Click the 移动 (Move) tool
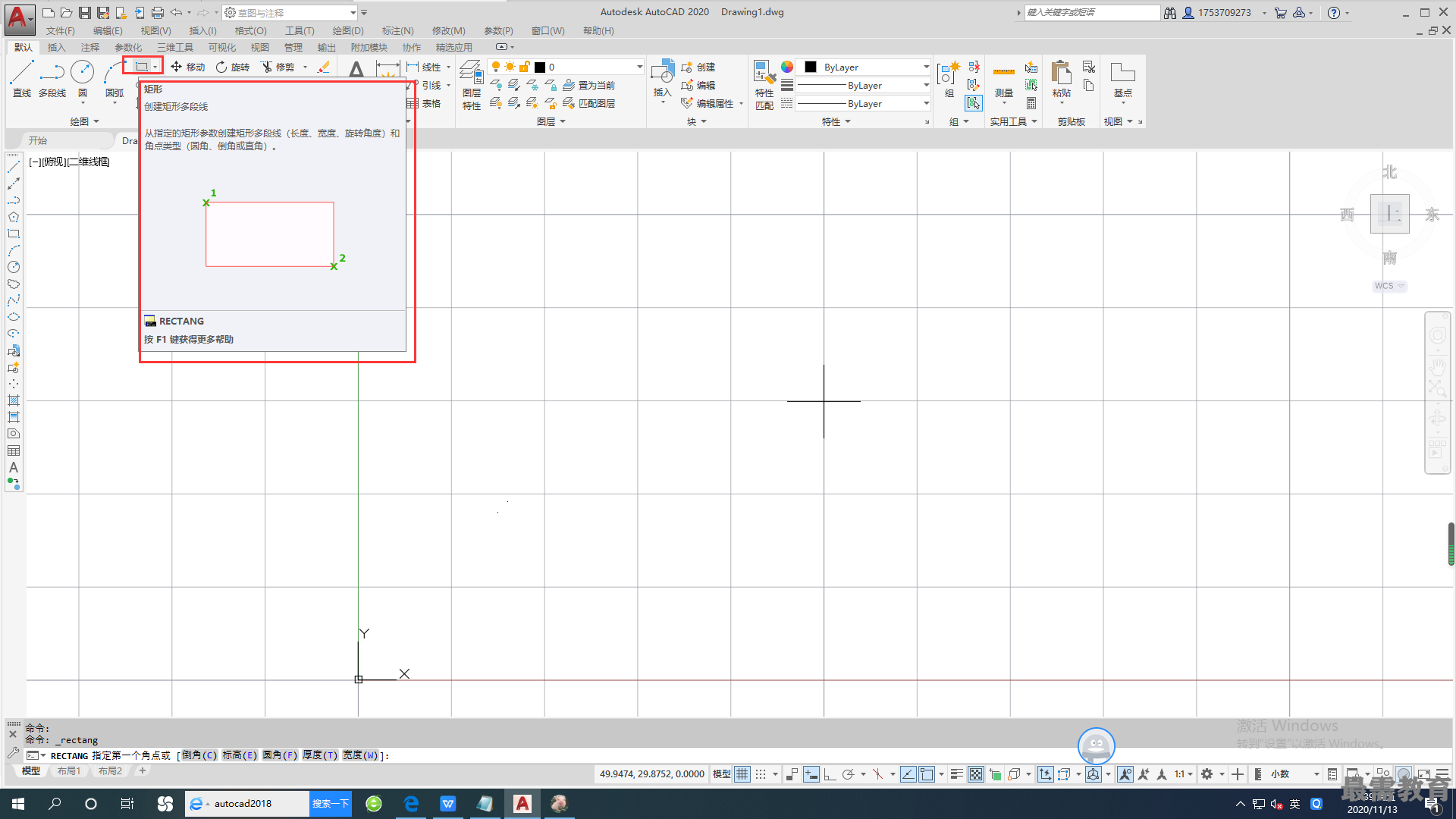1456x819 pixels. (x=187, y=67)
